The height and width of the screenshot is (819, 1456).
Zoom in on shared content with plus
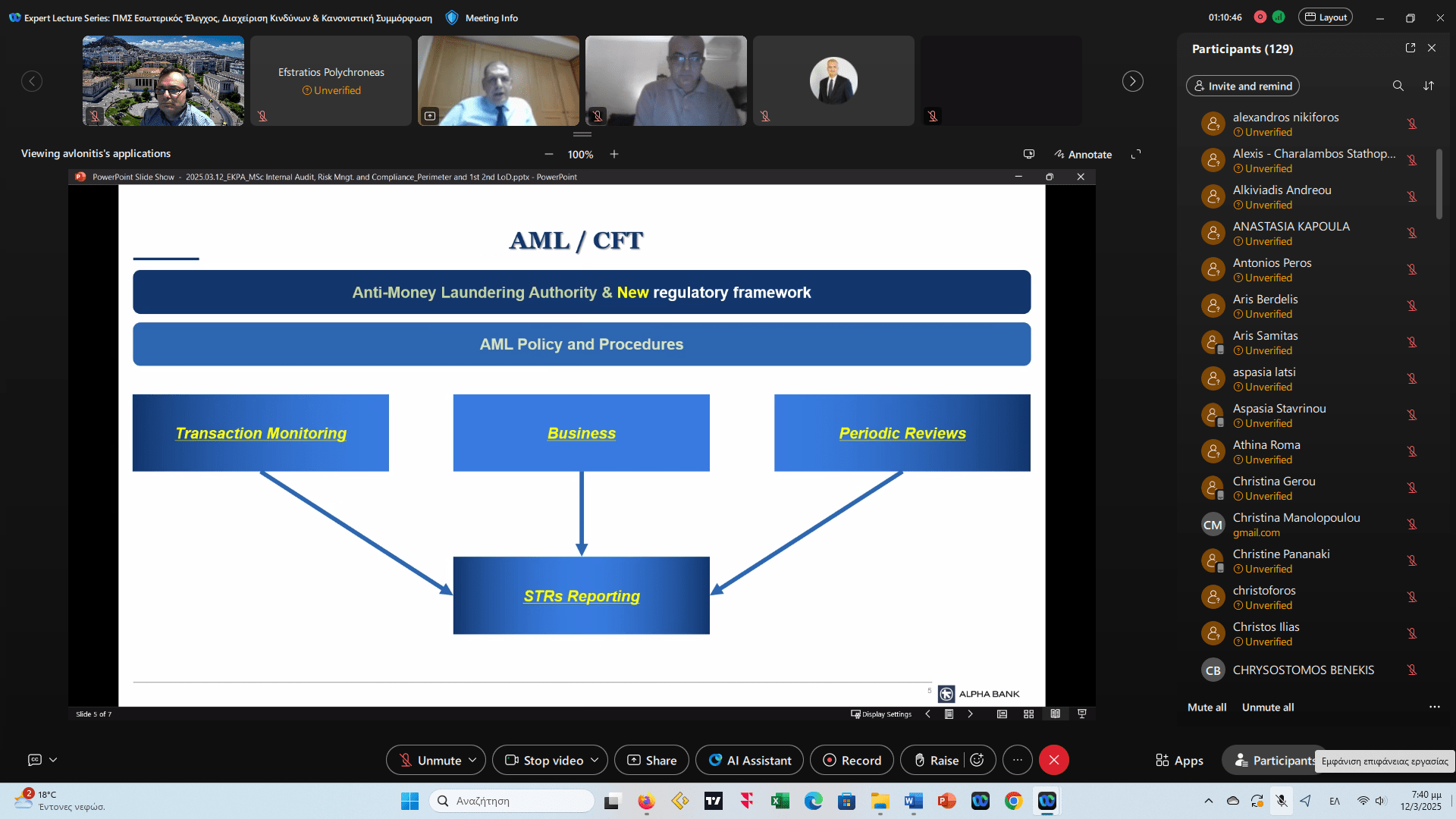click(x=614, y=154)
